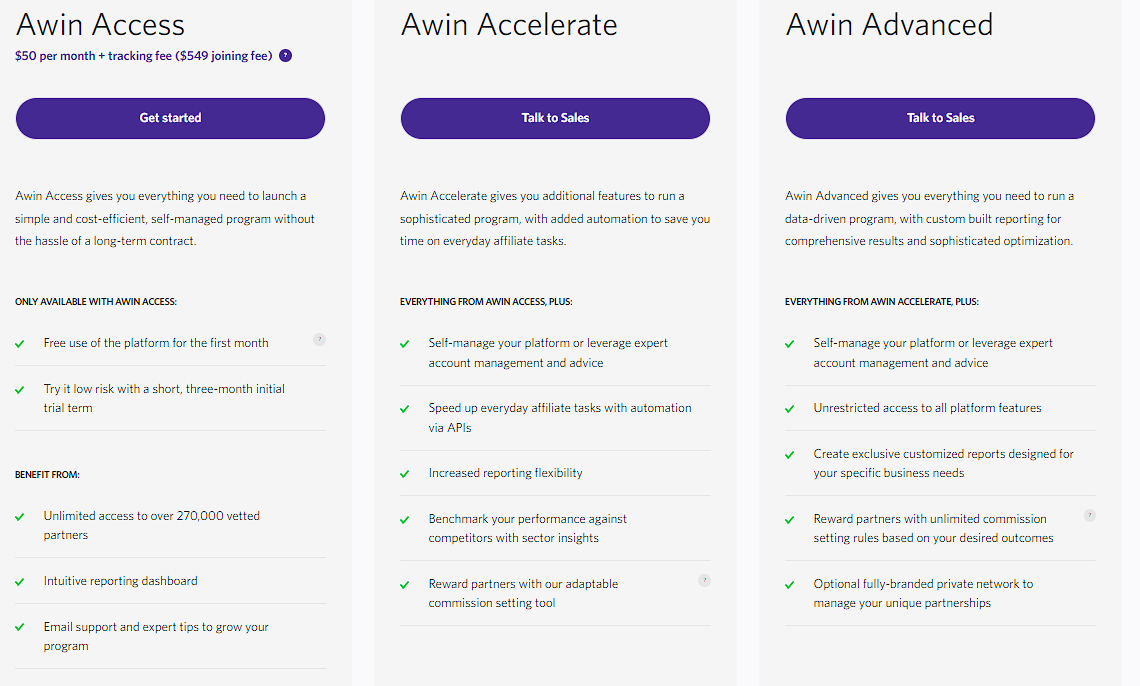Click checkmark beside Unrestricted access to all features
This screenshot has height=686, width=1140.
pyautogui.click(x=790, y=409)
